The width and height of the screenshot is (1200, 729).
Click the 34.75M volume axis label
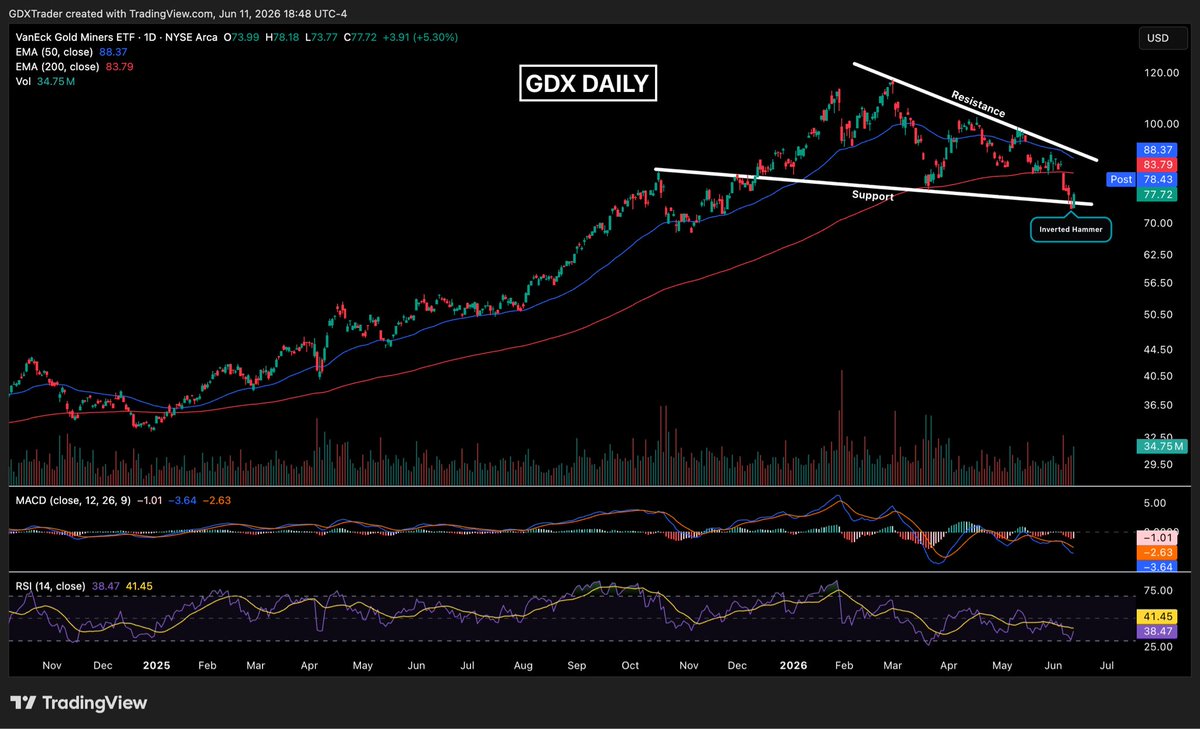(x=1160, y=446)
